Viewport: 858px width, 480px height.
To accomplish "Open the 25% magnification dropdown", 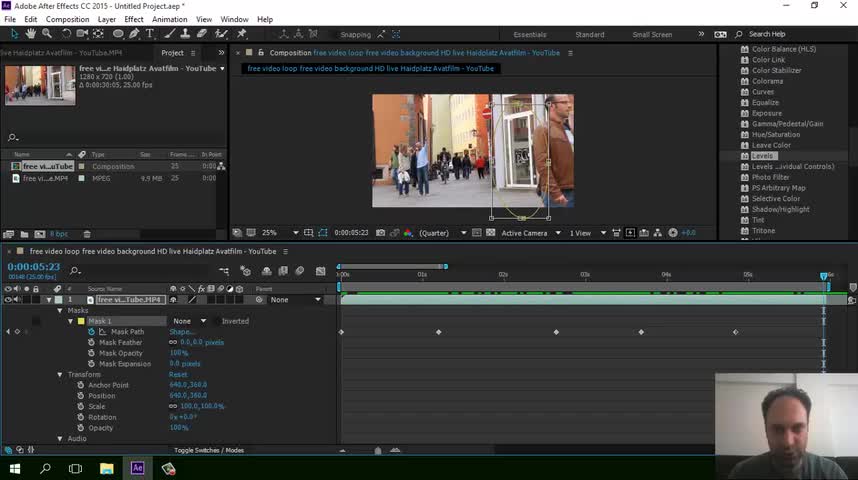I will pos(280,233).
